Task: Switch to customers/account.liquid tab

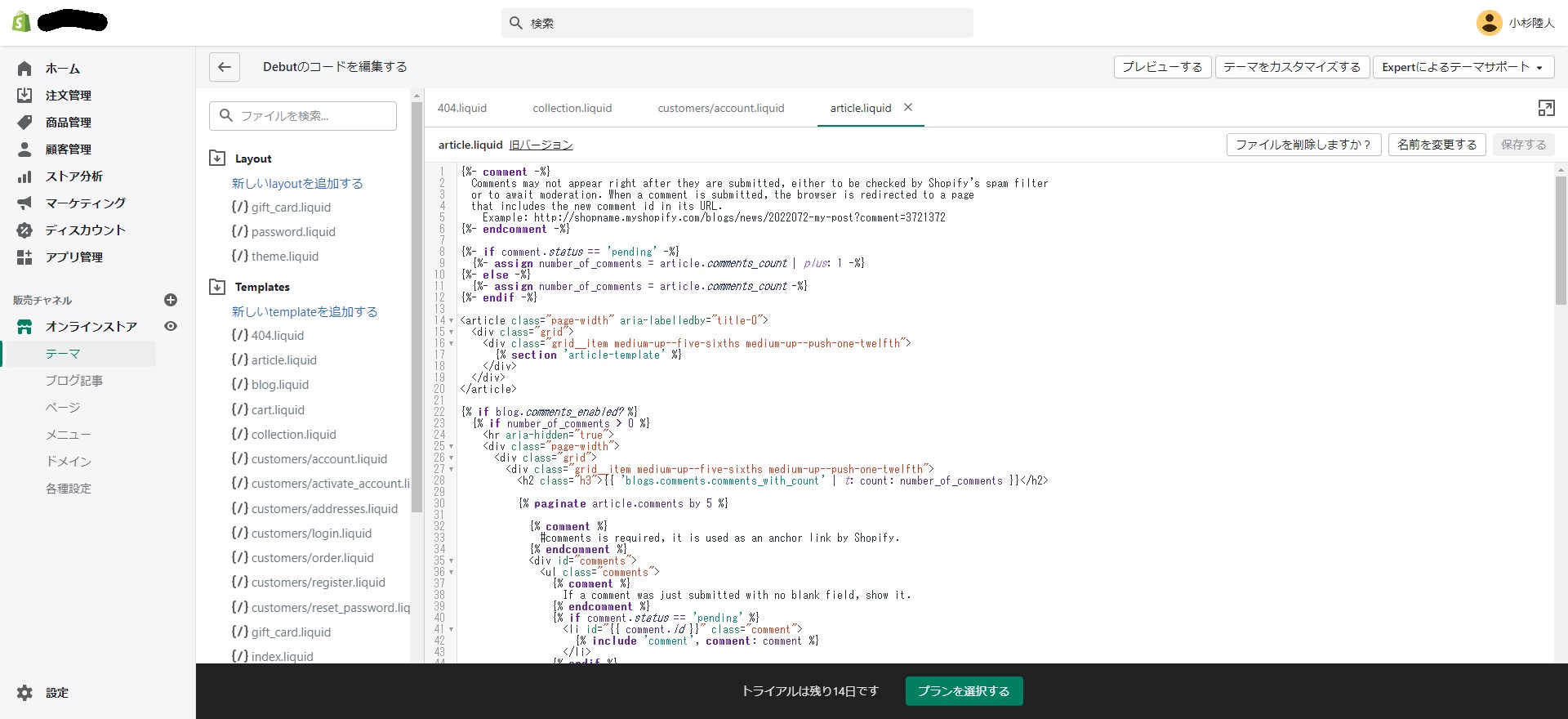Action: pos(720,108)
